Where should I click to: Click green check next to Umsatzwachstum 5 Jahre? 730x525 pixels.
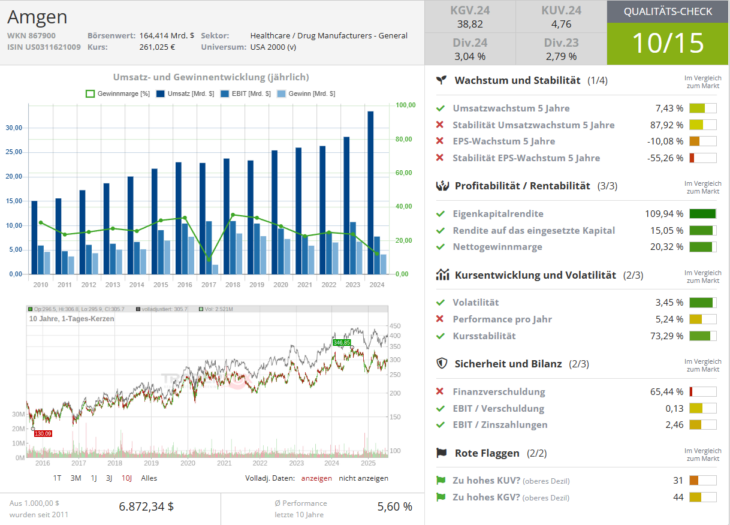pyautogui.click(x=440, y=108)
